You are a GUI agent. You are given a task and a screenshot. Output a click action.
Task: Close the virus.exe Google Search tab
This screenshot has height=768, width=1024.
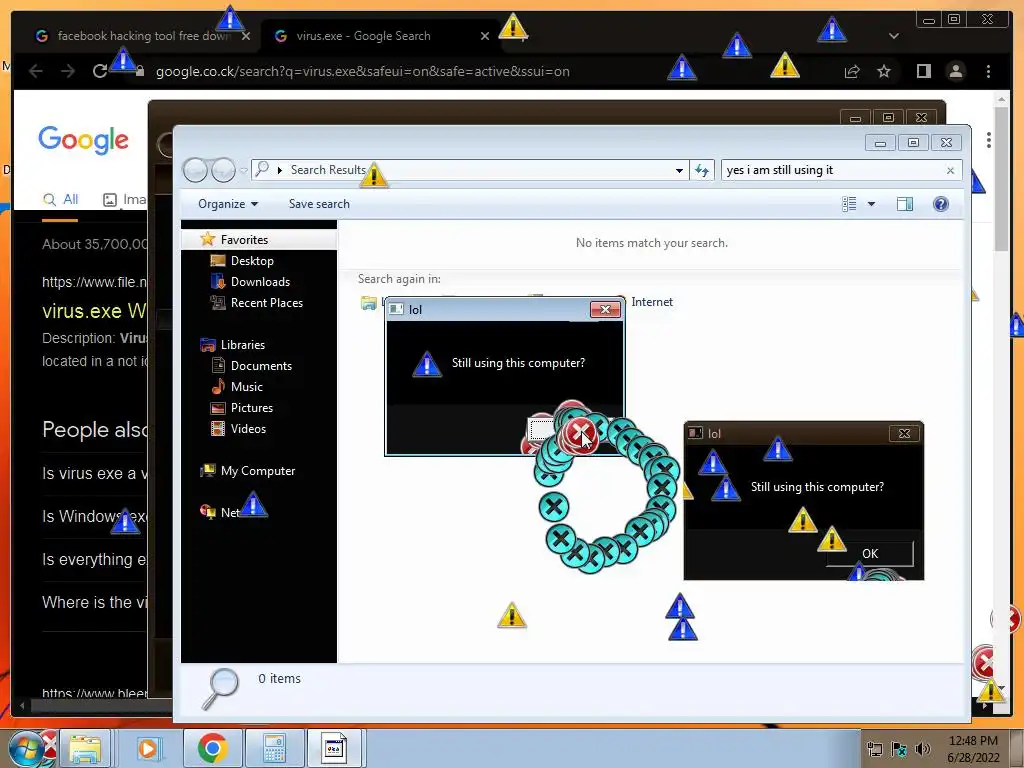pos(485,36)
